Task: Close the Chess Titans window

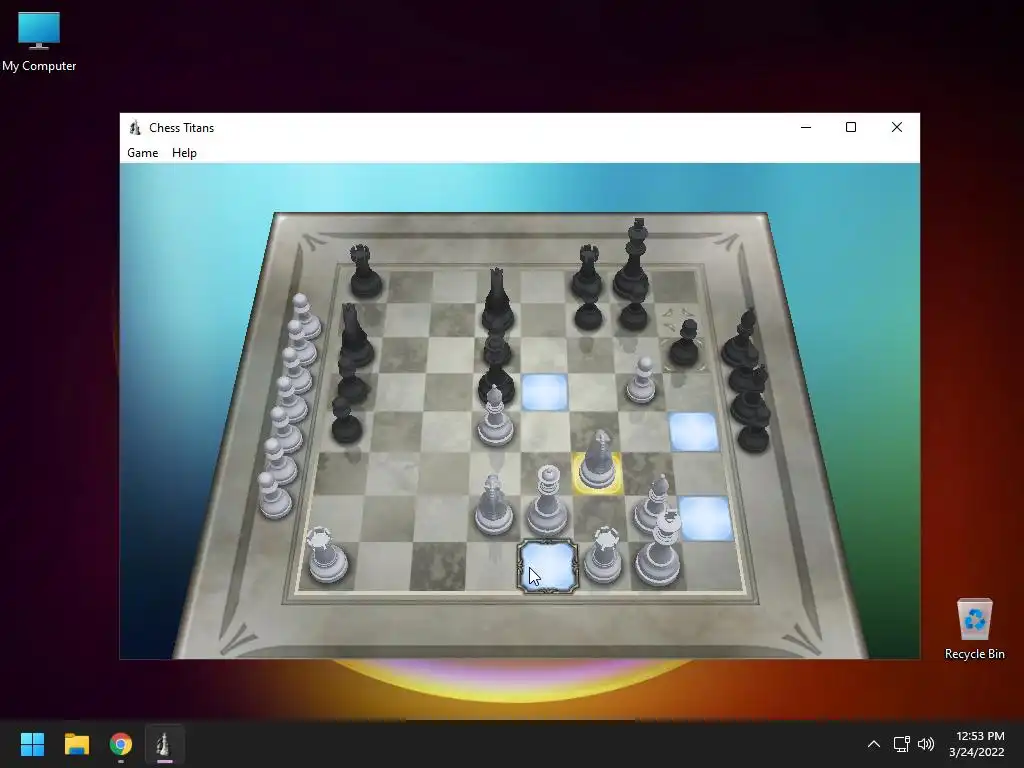Action: tap(897, 127)
